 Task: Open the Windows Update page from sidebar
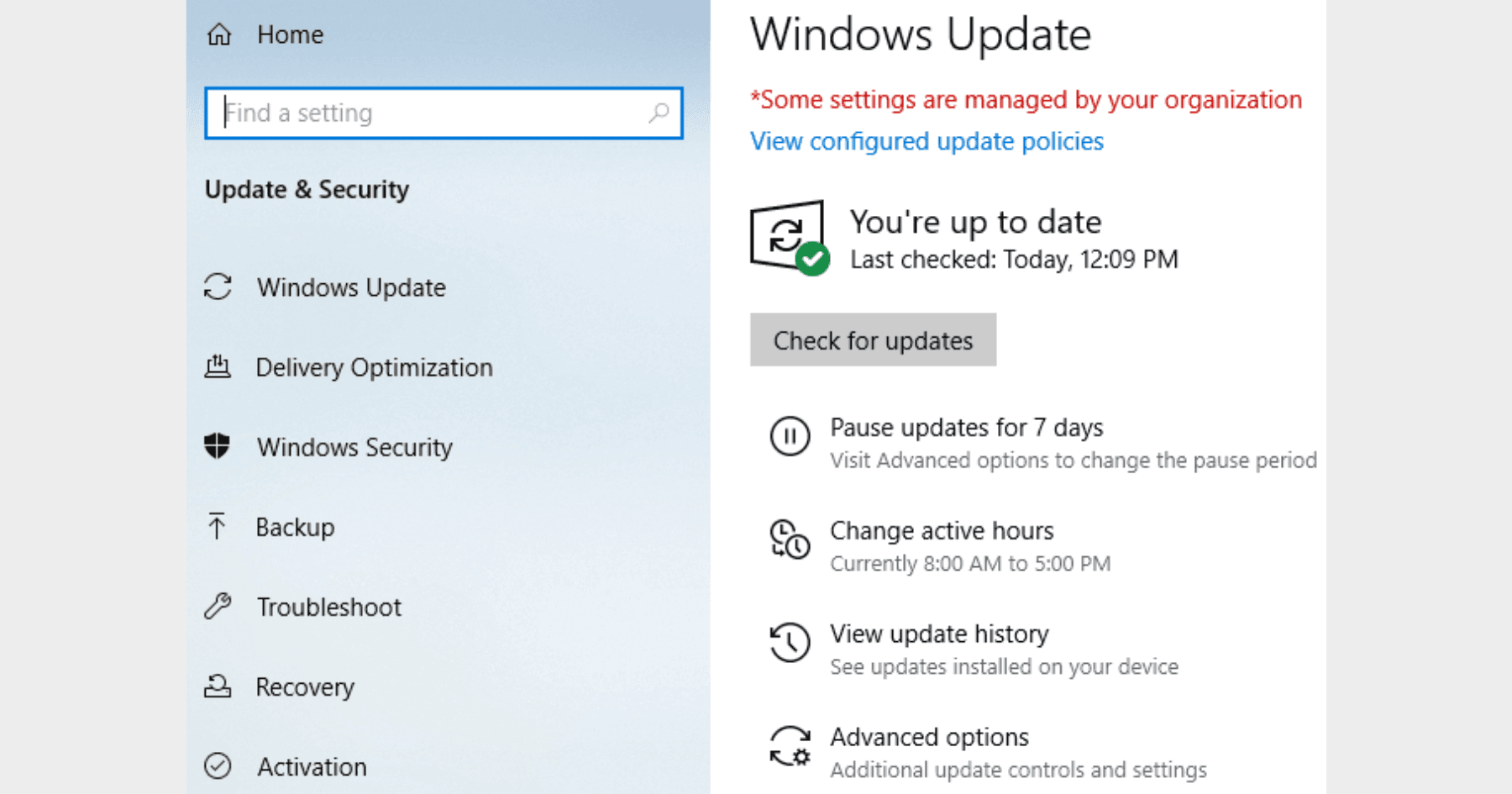(x=351, y=287)
